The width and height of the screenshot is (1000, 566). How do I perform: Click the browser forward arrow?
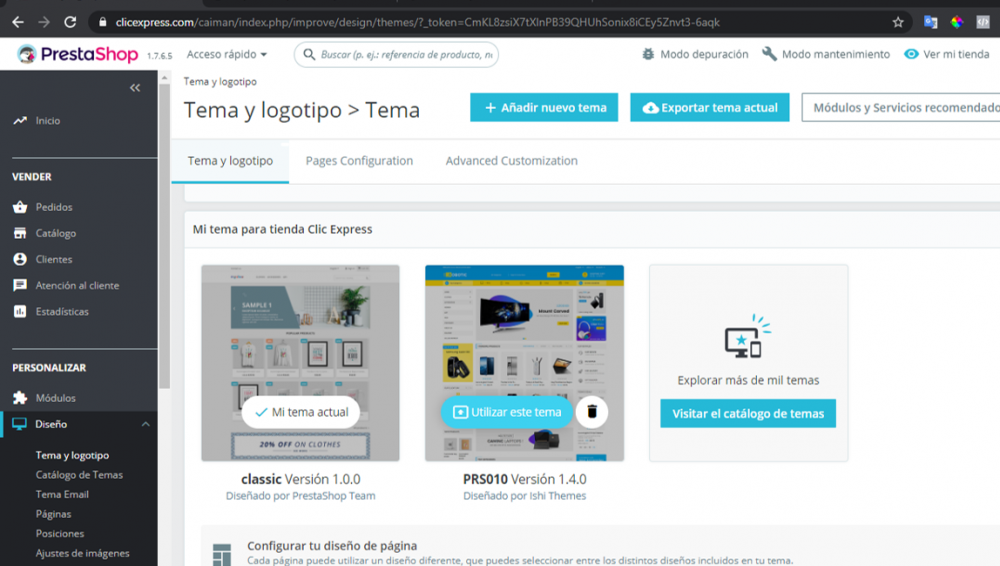tap(44, 22)
